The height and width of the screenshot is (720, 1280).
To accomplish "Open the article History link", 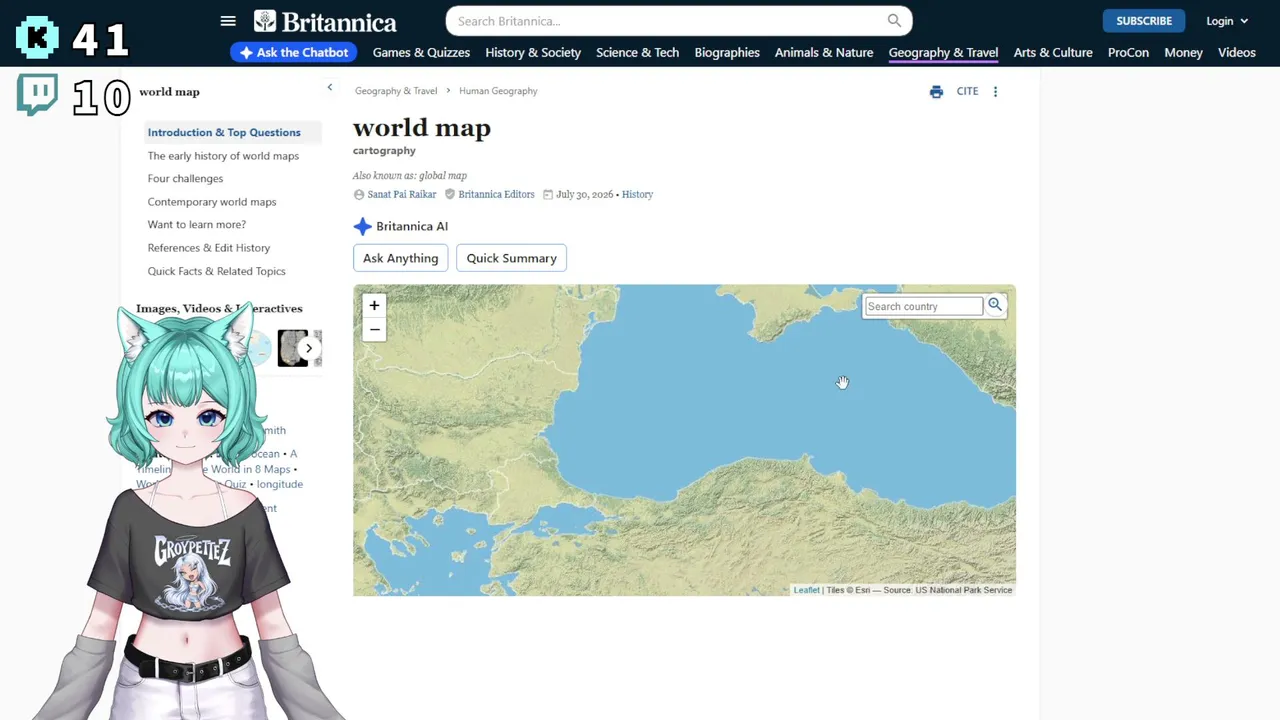I will tap(637, 195).
